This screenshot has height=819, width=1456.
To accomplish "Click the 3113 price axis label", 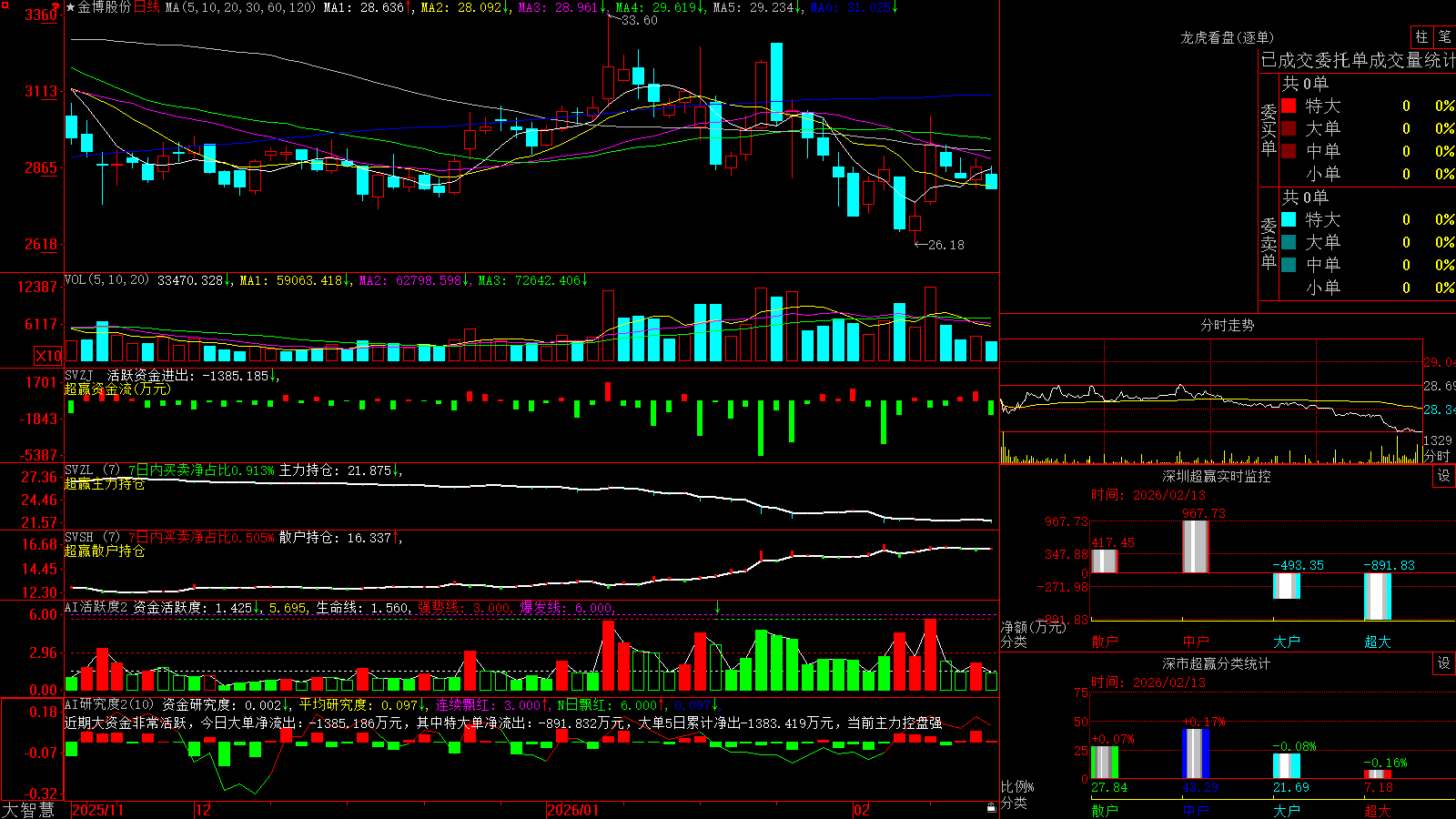I will 40,92.
